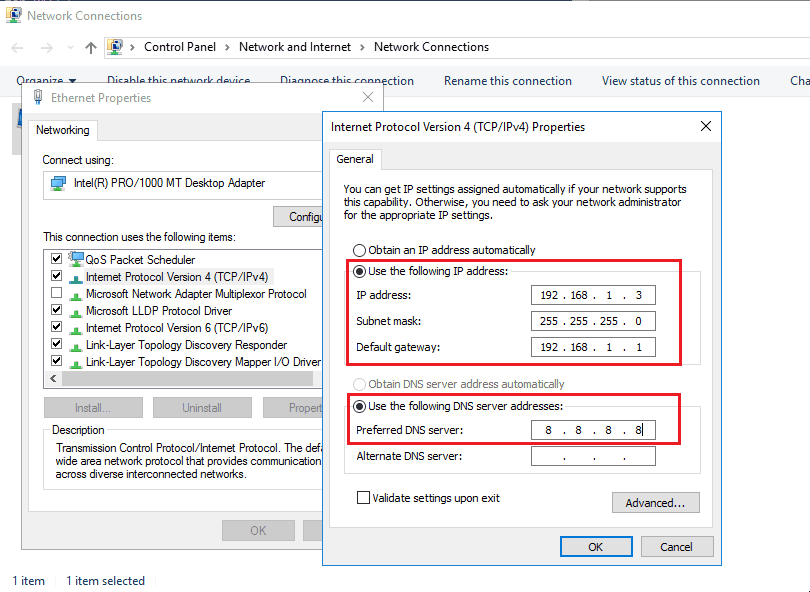Viewport: 810px width, 592px height.
Task: Click Topology Discovery Responder icon
Action: (x=76, y=347)
